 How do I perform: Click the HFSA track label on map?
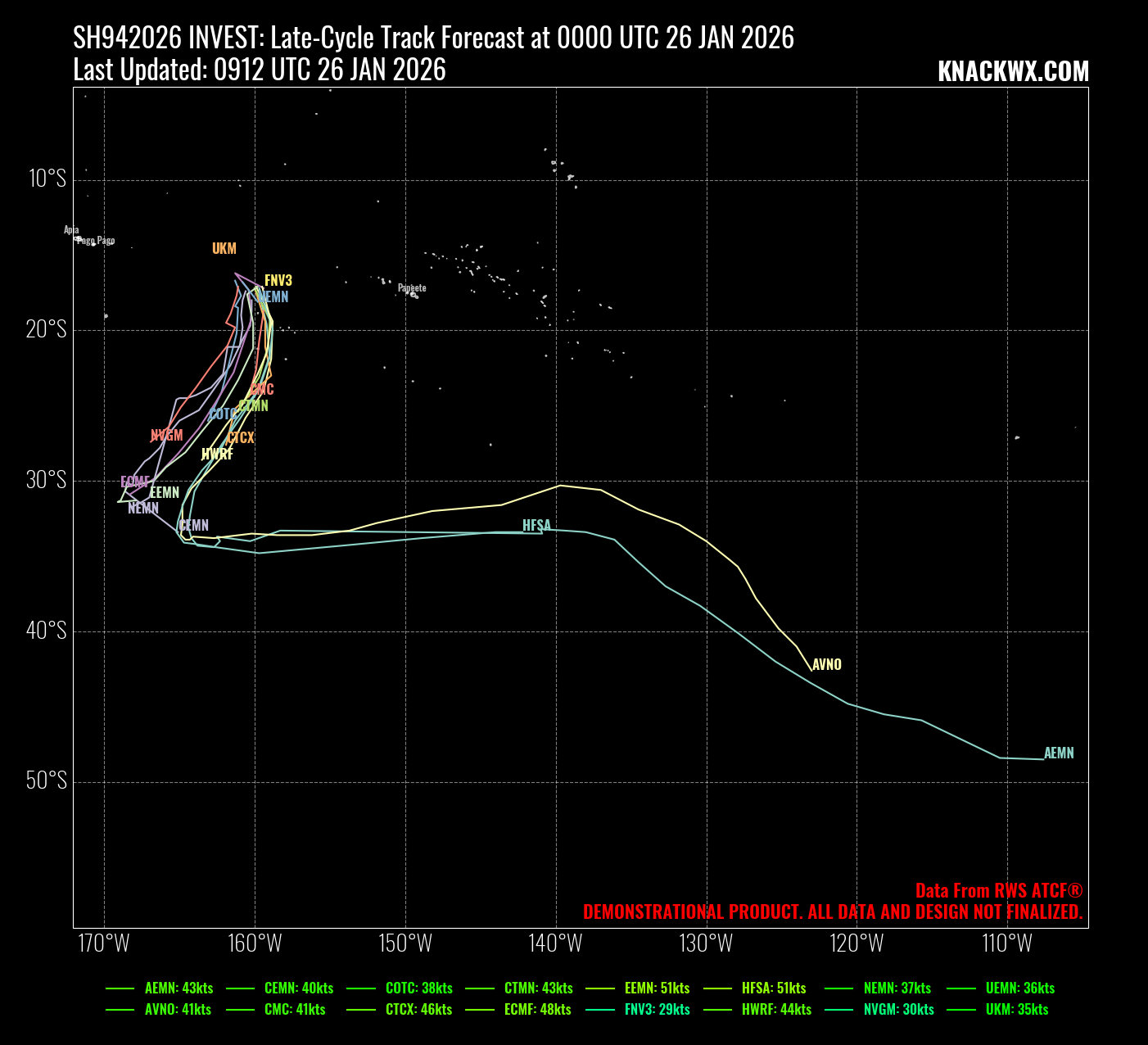[x=536, y=526]
